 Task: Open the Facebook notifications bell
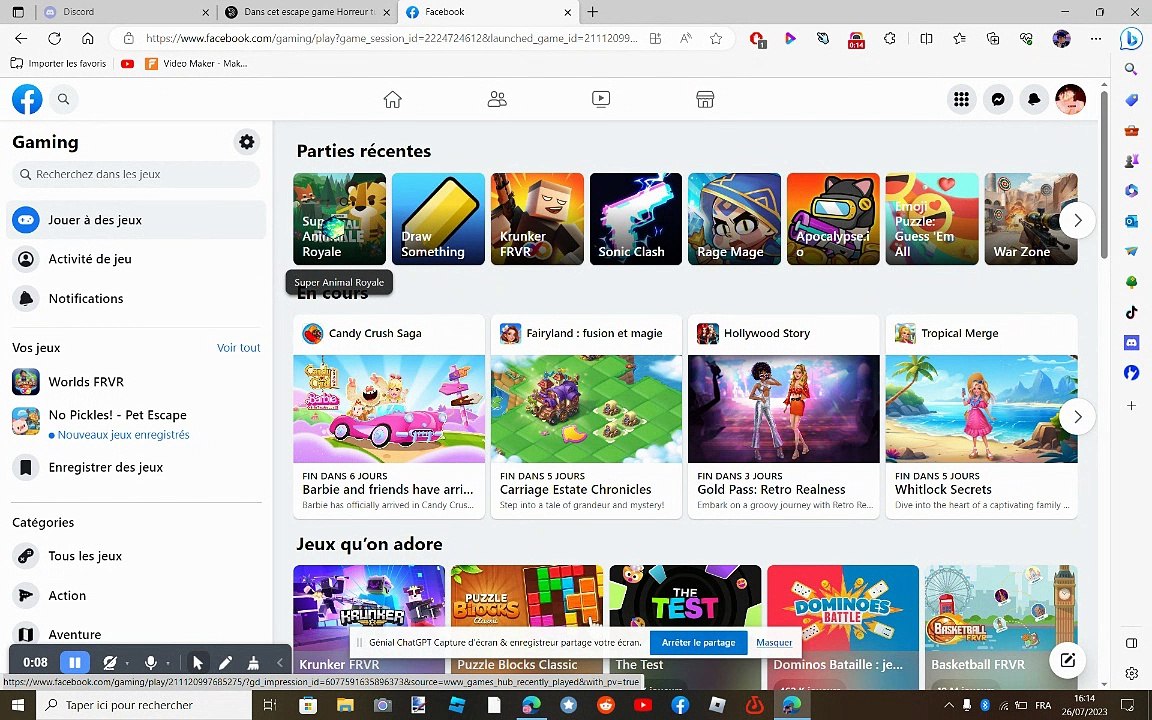pos(1034,99)
